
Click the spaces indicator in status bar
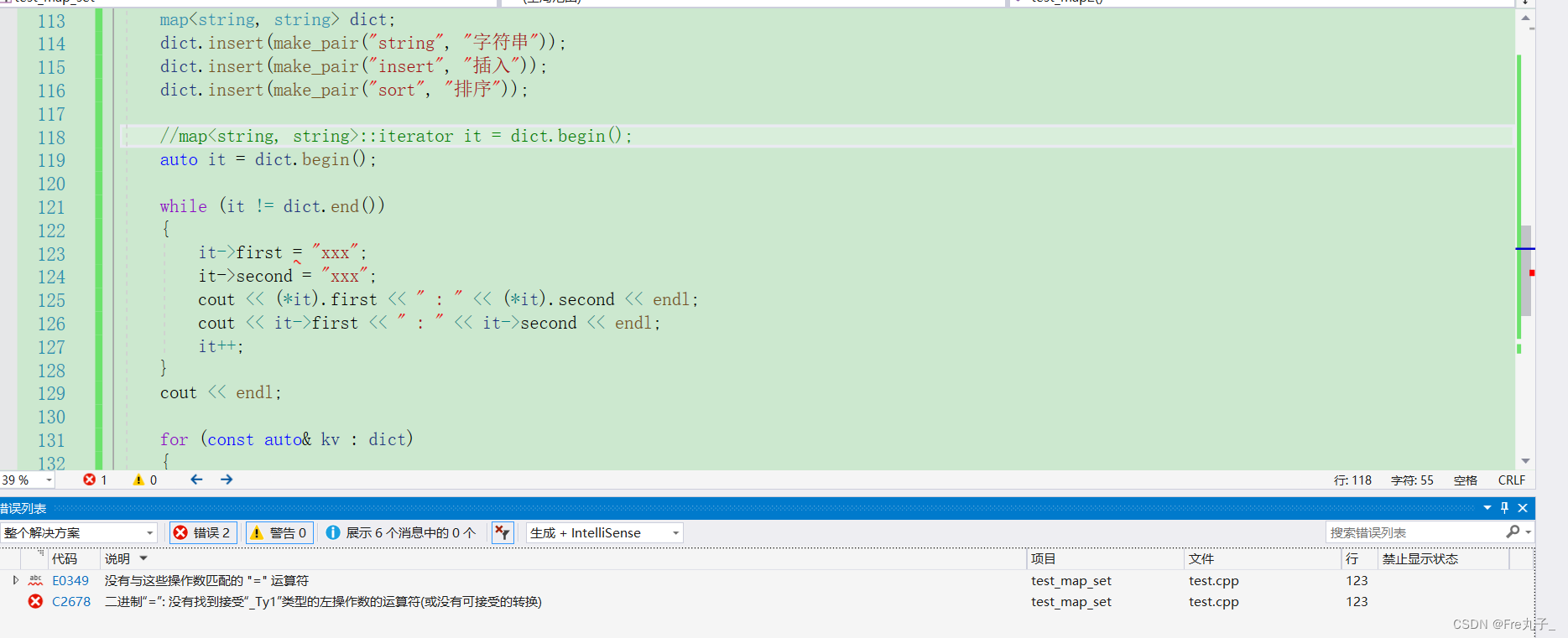click(x=1466, y=480)
